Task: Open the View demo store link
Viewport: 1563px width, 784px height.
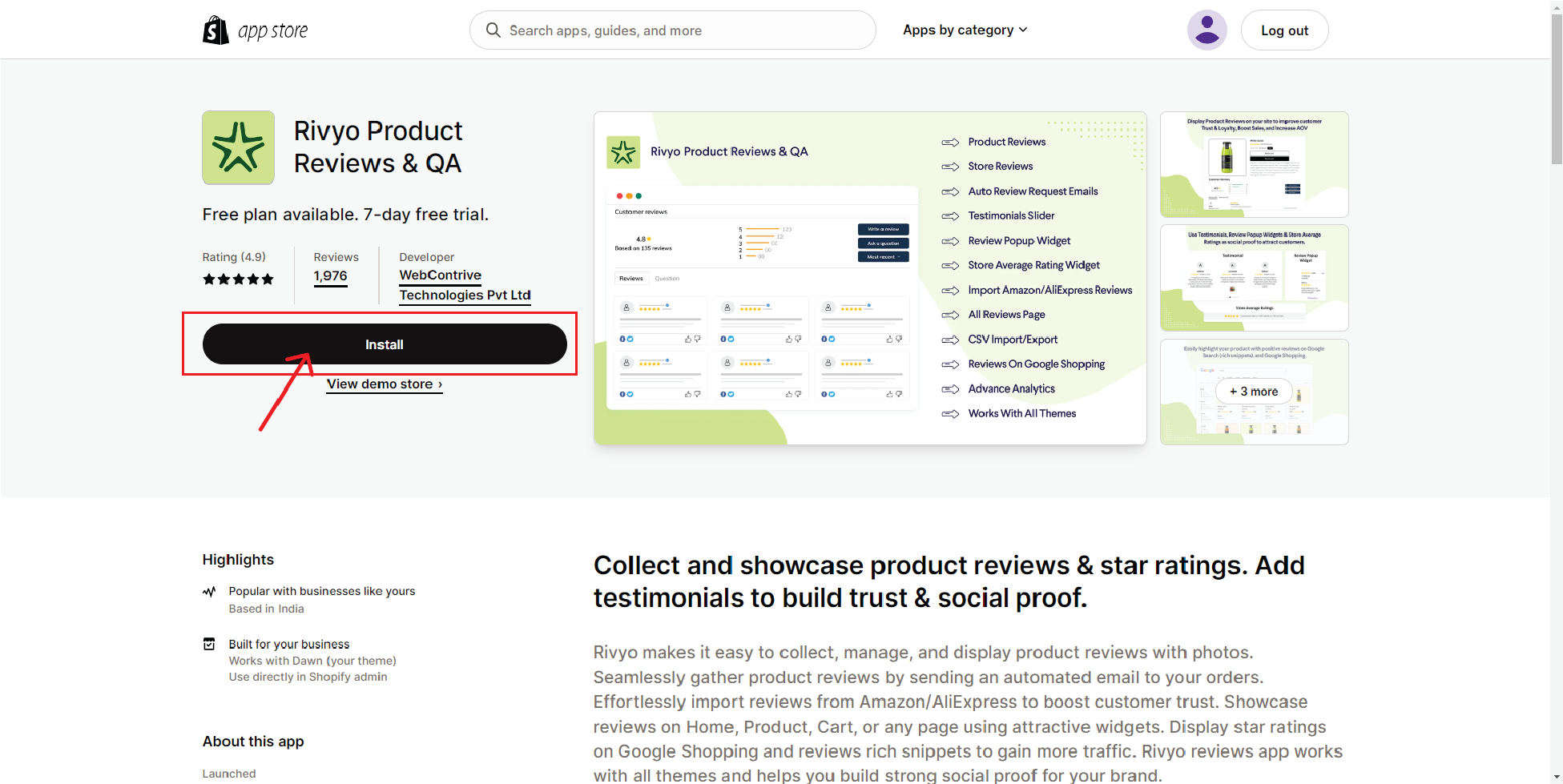Action: (x=385, y=384)
